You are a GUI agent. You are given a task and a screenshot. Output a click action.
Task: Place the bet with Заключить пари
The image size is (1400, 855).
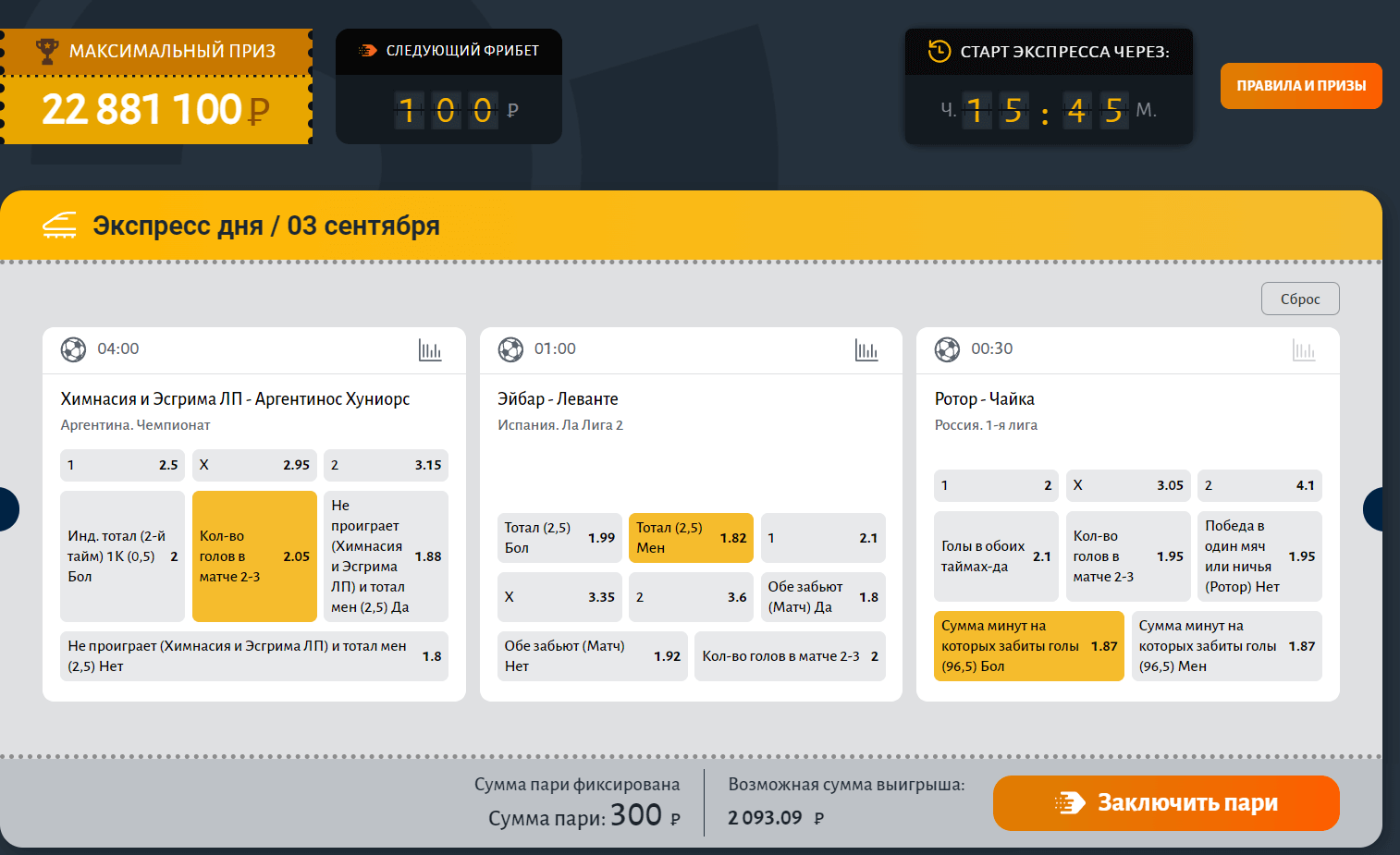(1166, 803)
